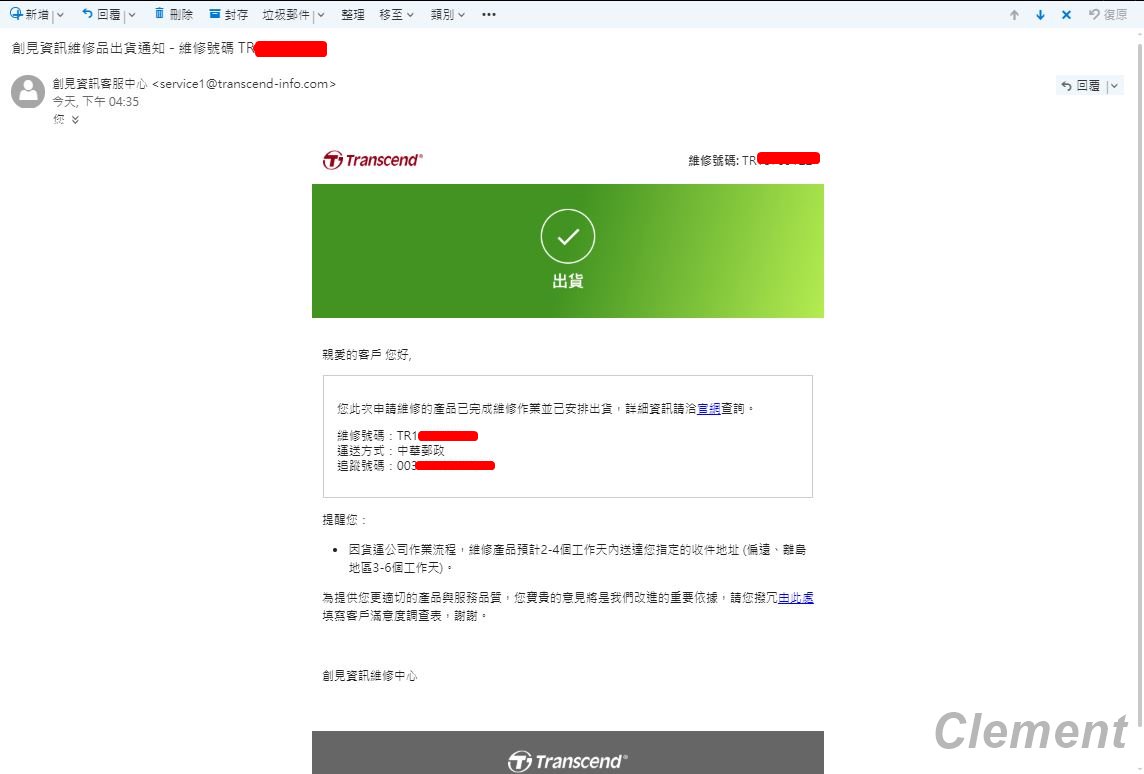Expand recipient details chevron next to 您
The width and height of the screenshot is (1144, 774).
pos(75,120)
